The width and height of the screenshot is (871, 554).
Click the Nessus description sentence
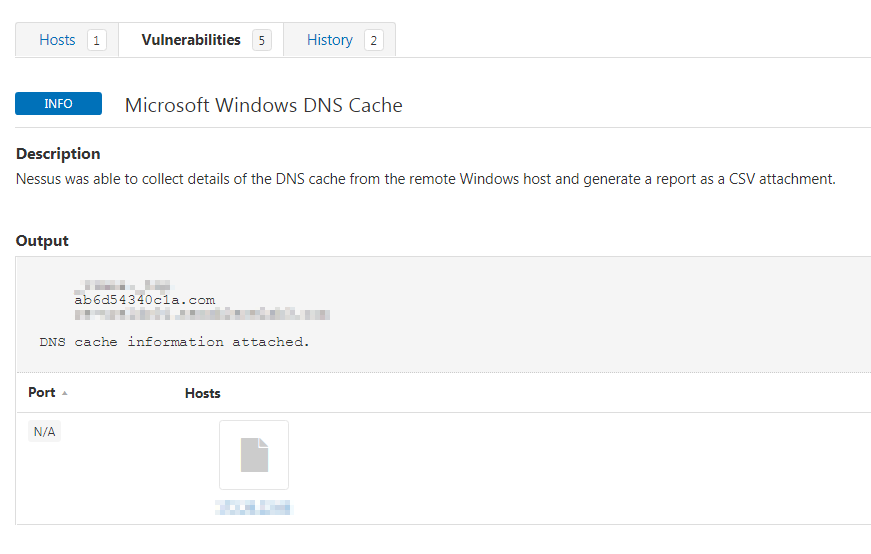click(426, 179)
